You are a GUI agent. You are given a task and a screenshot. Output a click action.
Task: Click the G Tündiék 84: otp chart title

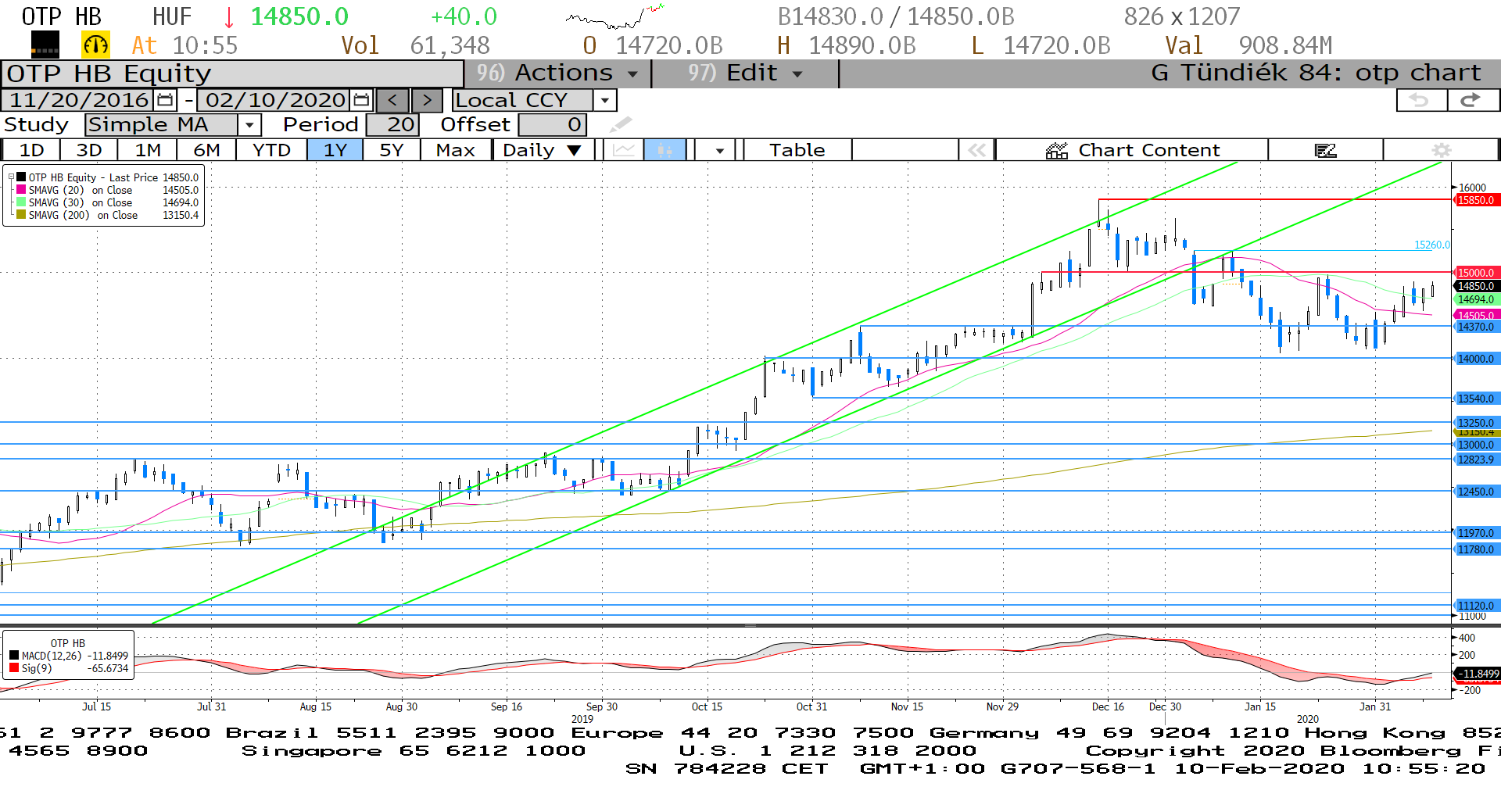click(x=1316, y=73)
